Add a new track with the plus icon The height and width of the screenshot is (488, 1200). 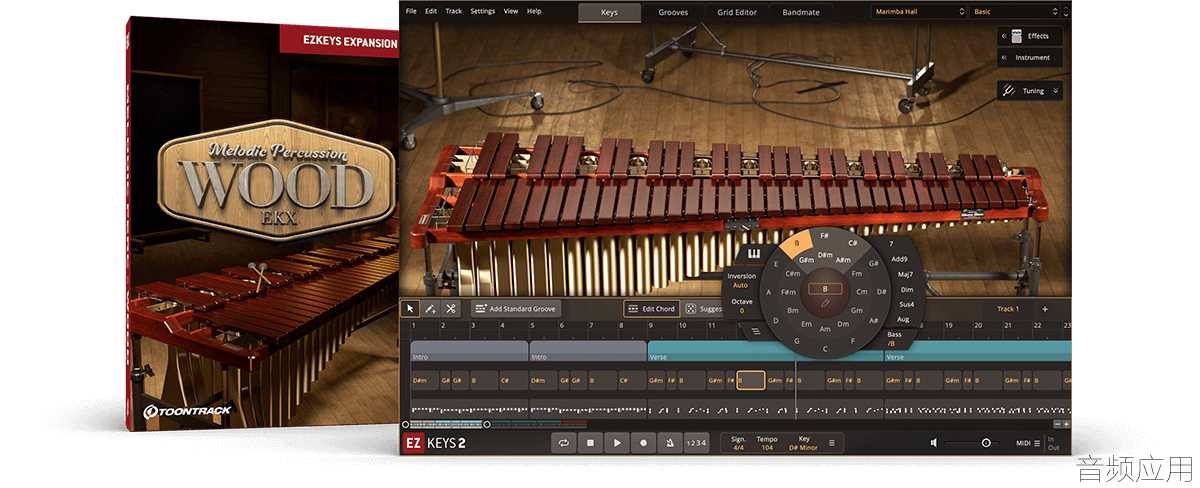click(1045, 309)
